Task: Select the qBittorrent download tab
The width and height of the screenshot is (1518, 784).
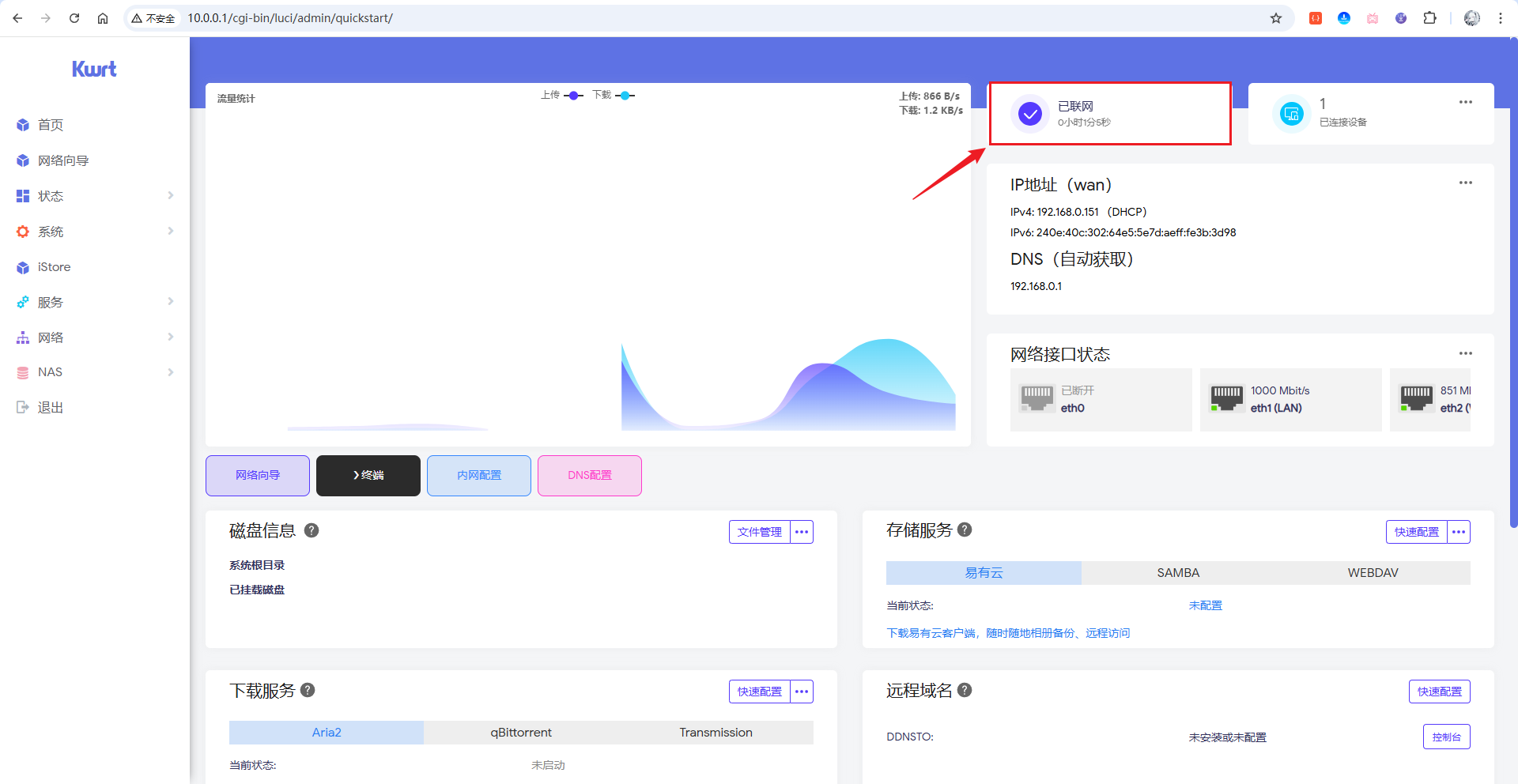Action: pos(520,733)
